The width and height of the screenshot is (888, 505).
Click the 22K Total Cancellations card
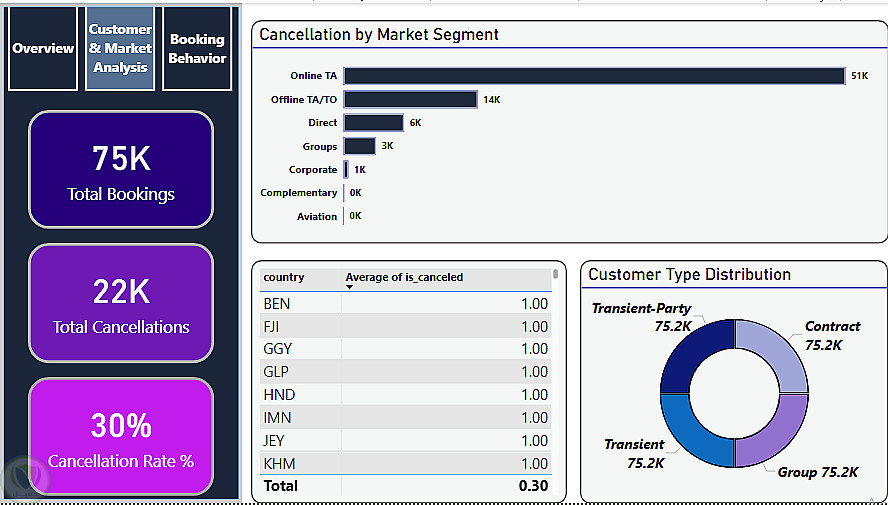[121, 303]
